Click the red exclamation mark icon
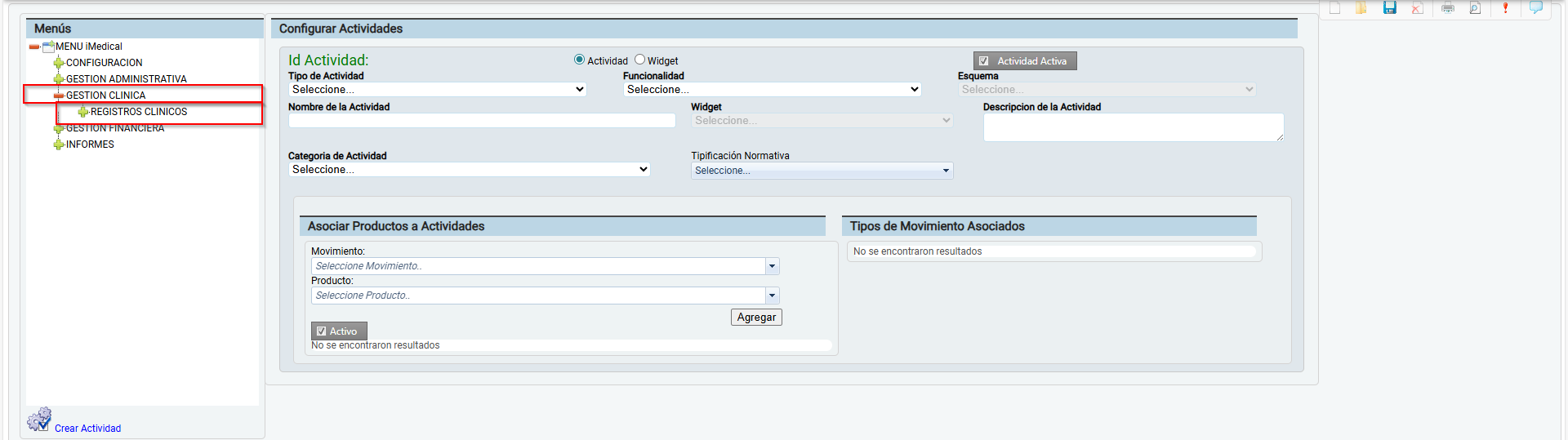 click(x=1505, y=8)
